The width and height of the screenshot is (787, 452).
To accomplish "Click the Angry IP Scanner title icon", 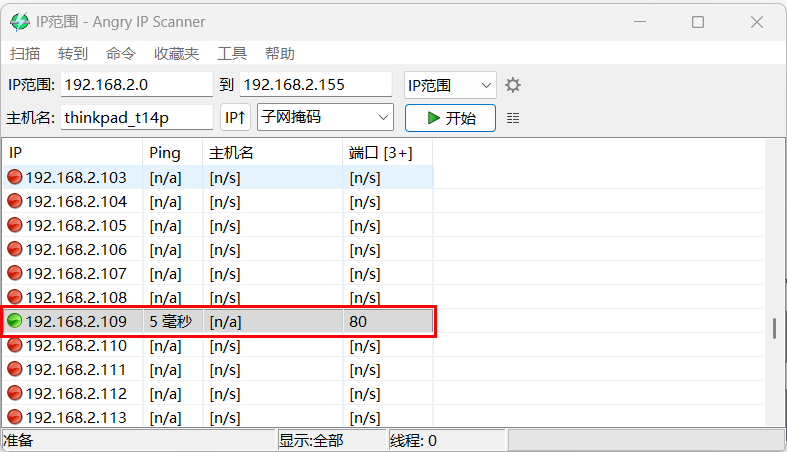I will tap(20, 22).
